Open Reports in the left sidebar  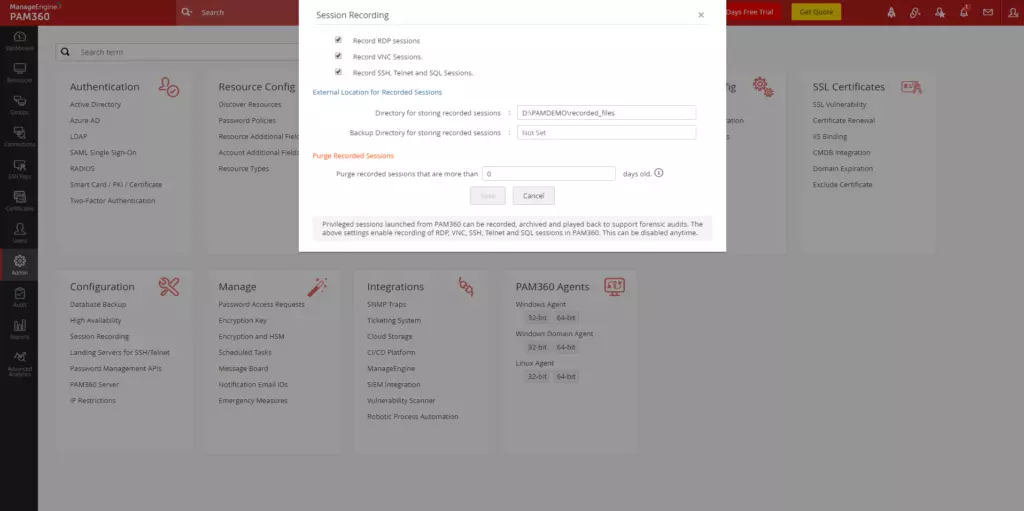(20, 329)
